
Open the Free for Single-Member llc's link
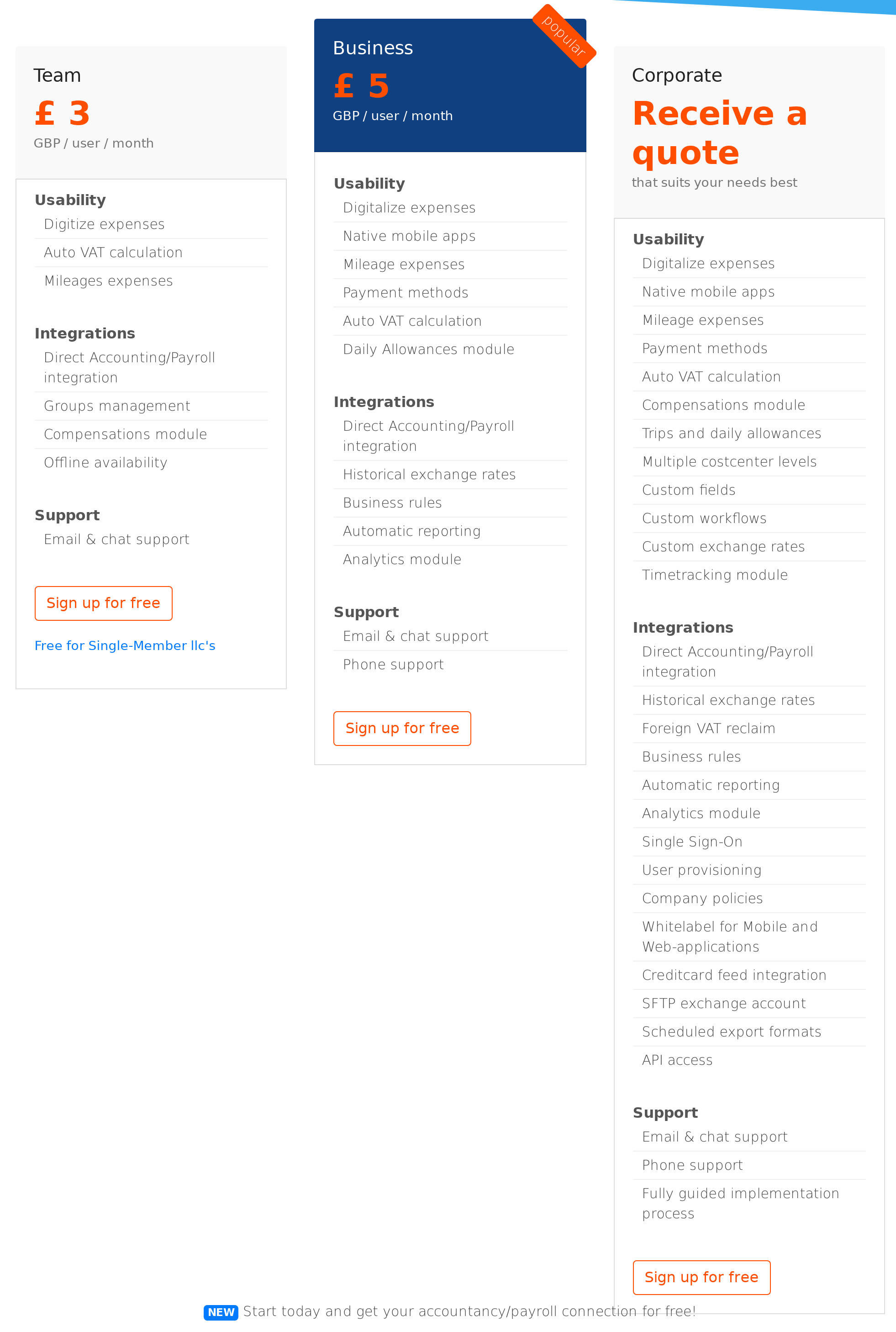tap(125, 646)
